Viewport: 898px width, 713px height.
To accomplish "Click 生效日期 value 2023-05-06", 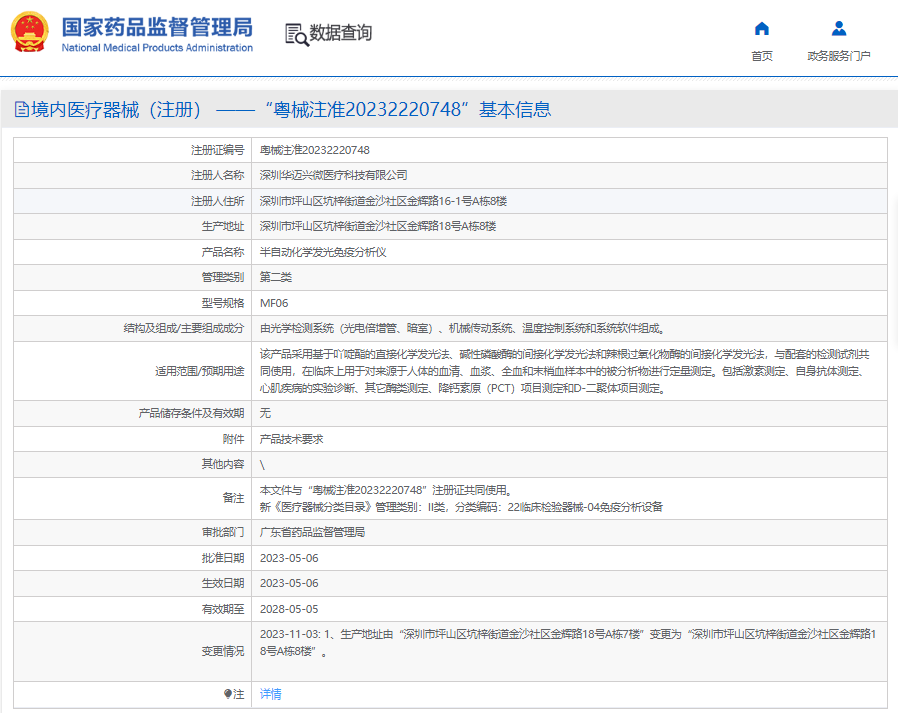I will point(289,583).
